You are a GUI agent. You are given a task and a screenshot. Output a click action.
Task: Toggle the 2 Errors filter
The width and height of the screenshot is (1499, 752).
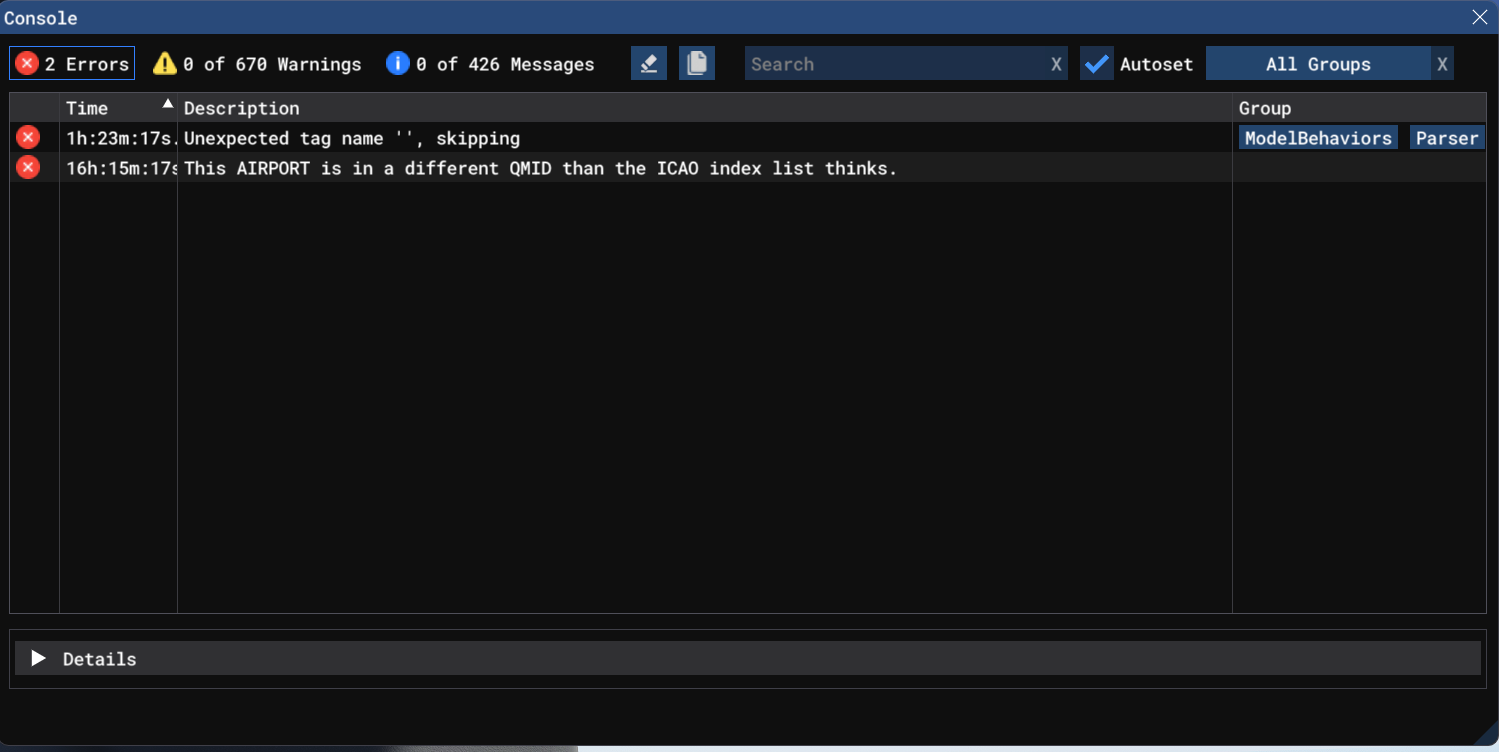pos(72,64)
